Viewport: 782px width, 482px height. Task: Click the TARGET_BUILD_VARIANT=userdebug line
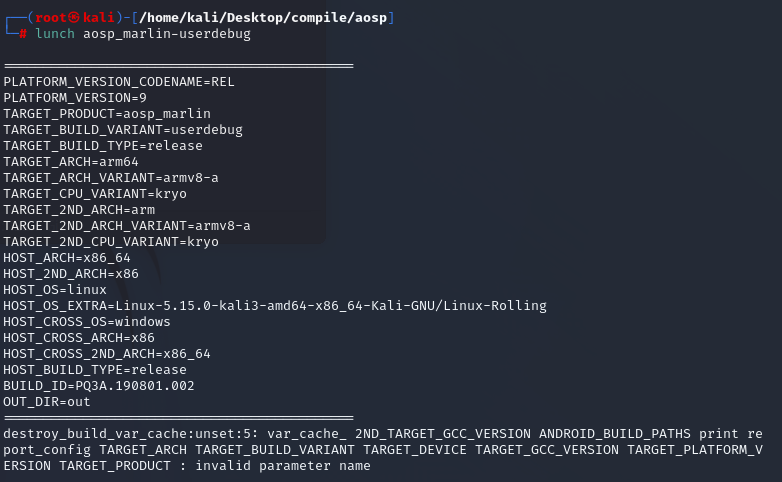(123, 130)
